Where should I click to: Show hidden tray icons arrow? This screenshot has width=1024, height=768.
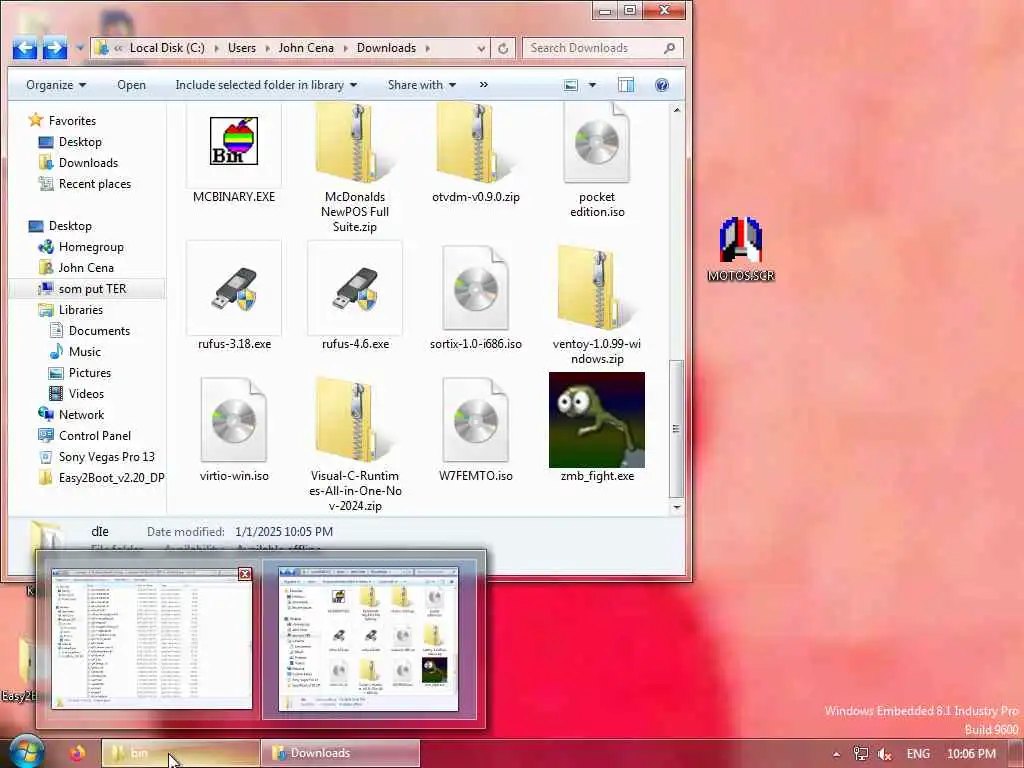click(x=837, y=754)
